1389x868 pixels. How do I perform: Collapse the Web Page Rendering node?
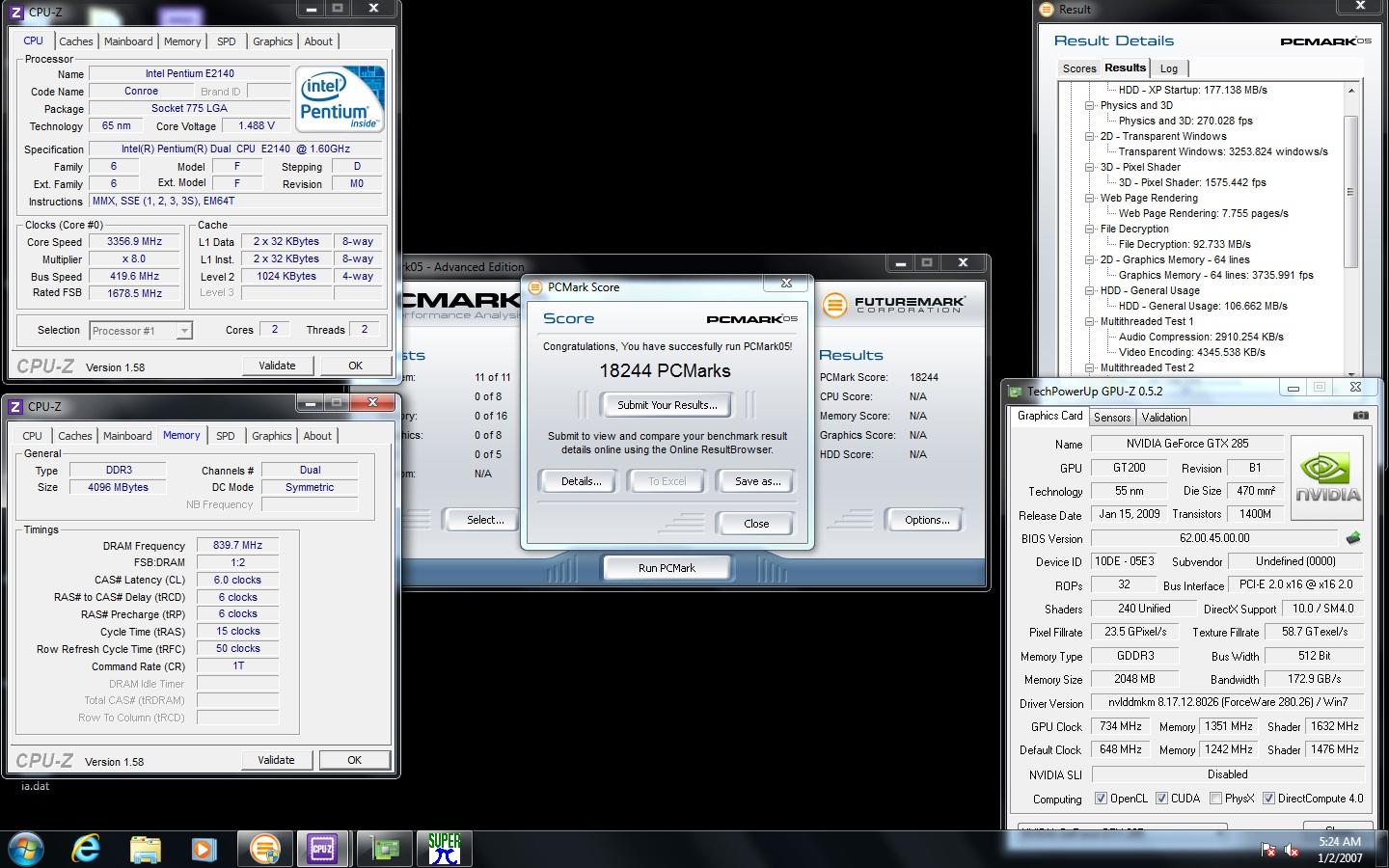coord(1089,198)
